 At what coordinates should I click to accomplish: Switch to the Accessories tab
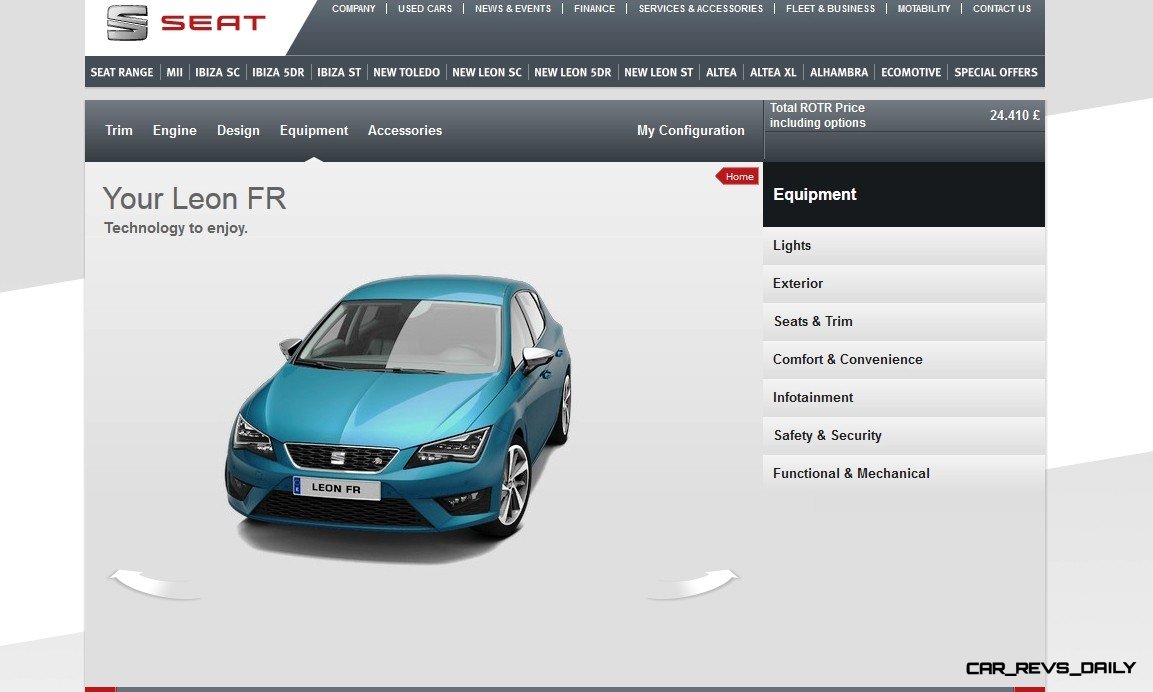coord(405,130)
